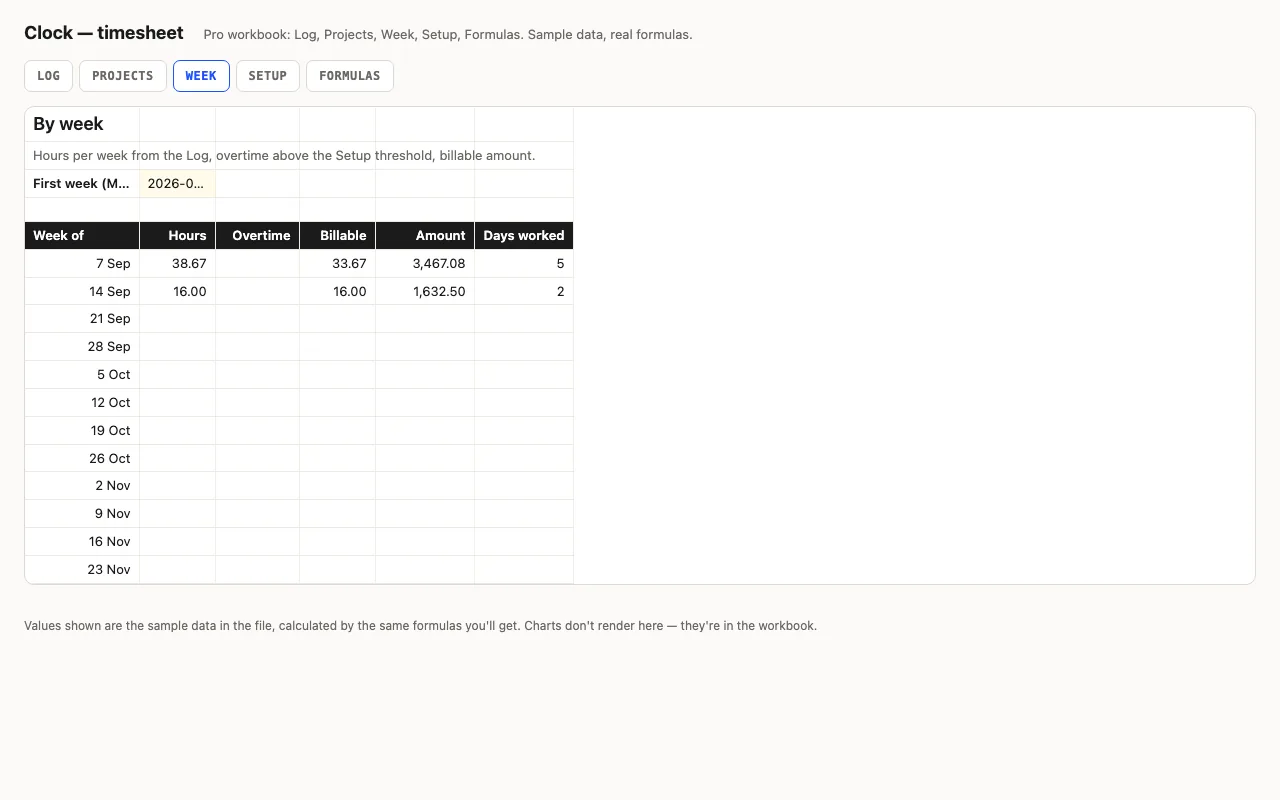The width and height of the screenshot is (1280, 800).
Task: Select the 'Overtime' column header
Action: [x=257, y=236]
